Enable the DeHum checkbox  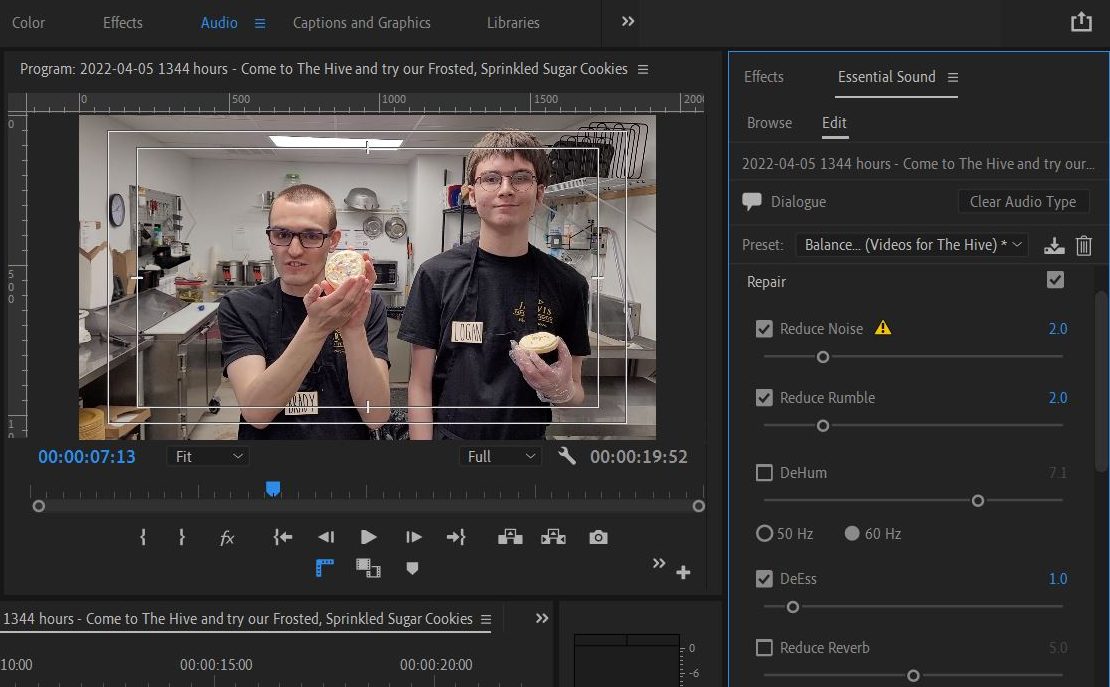click(x=764, y=472)
